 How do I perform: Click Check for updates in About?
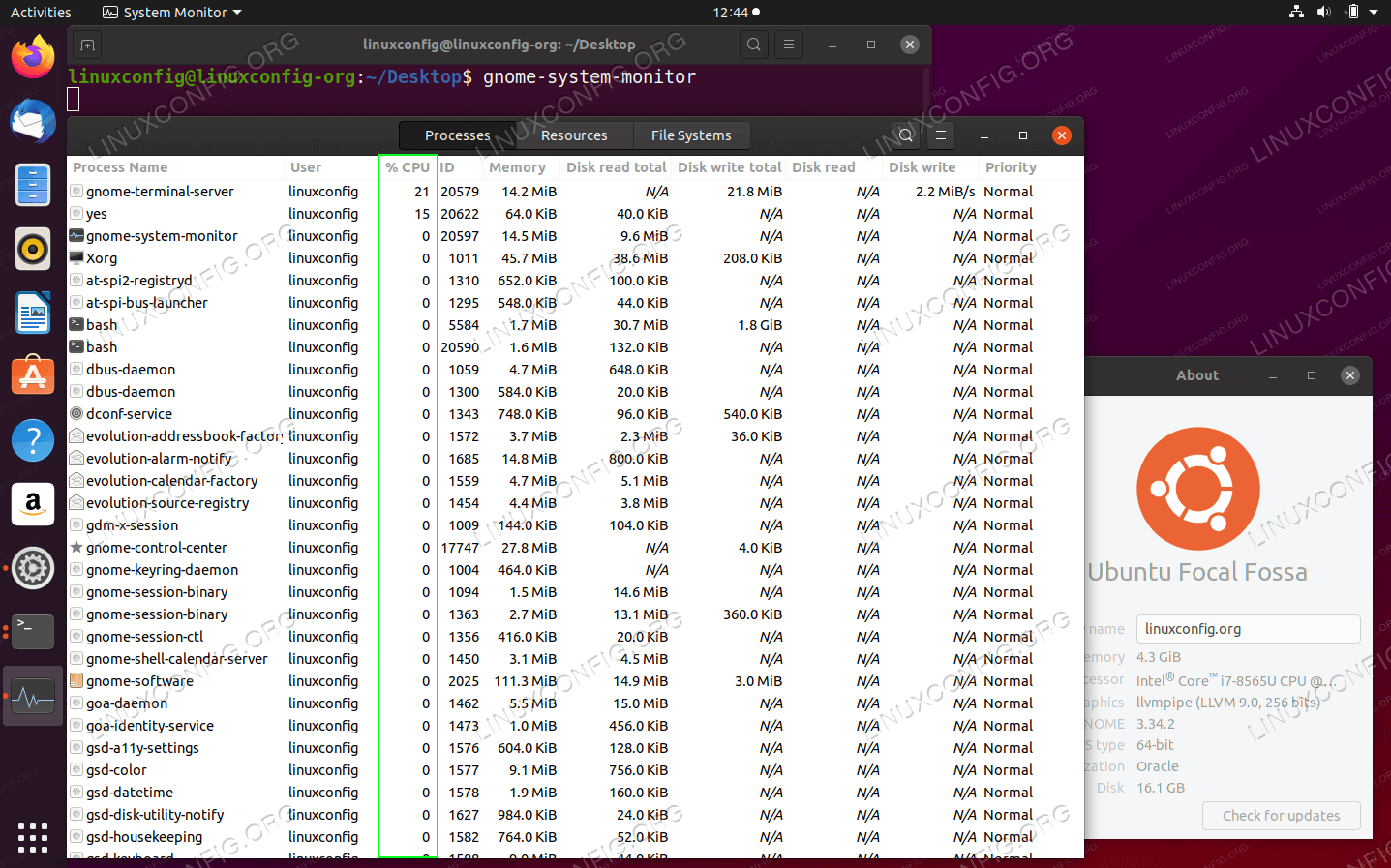[1281, 816]
